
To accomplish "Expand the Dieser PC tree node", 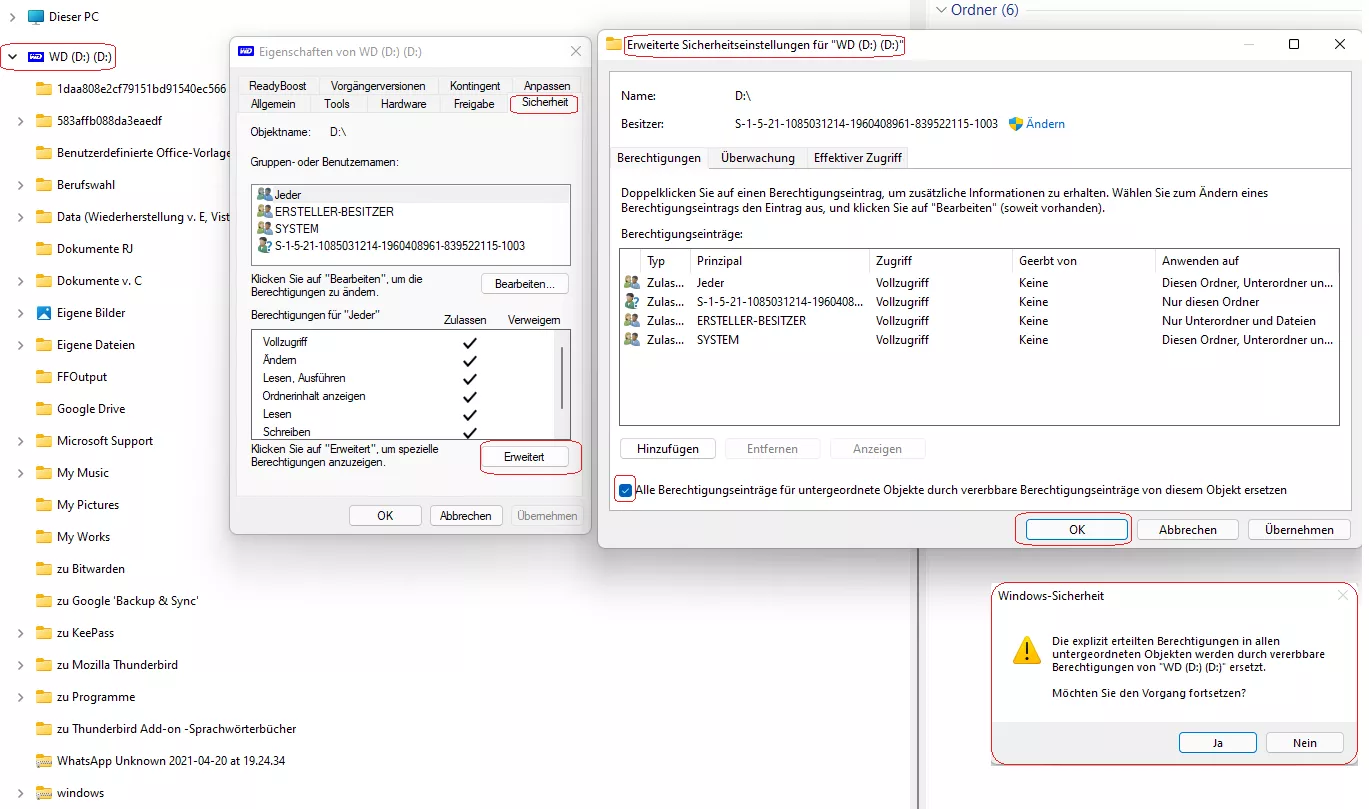I will point(12,17).
